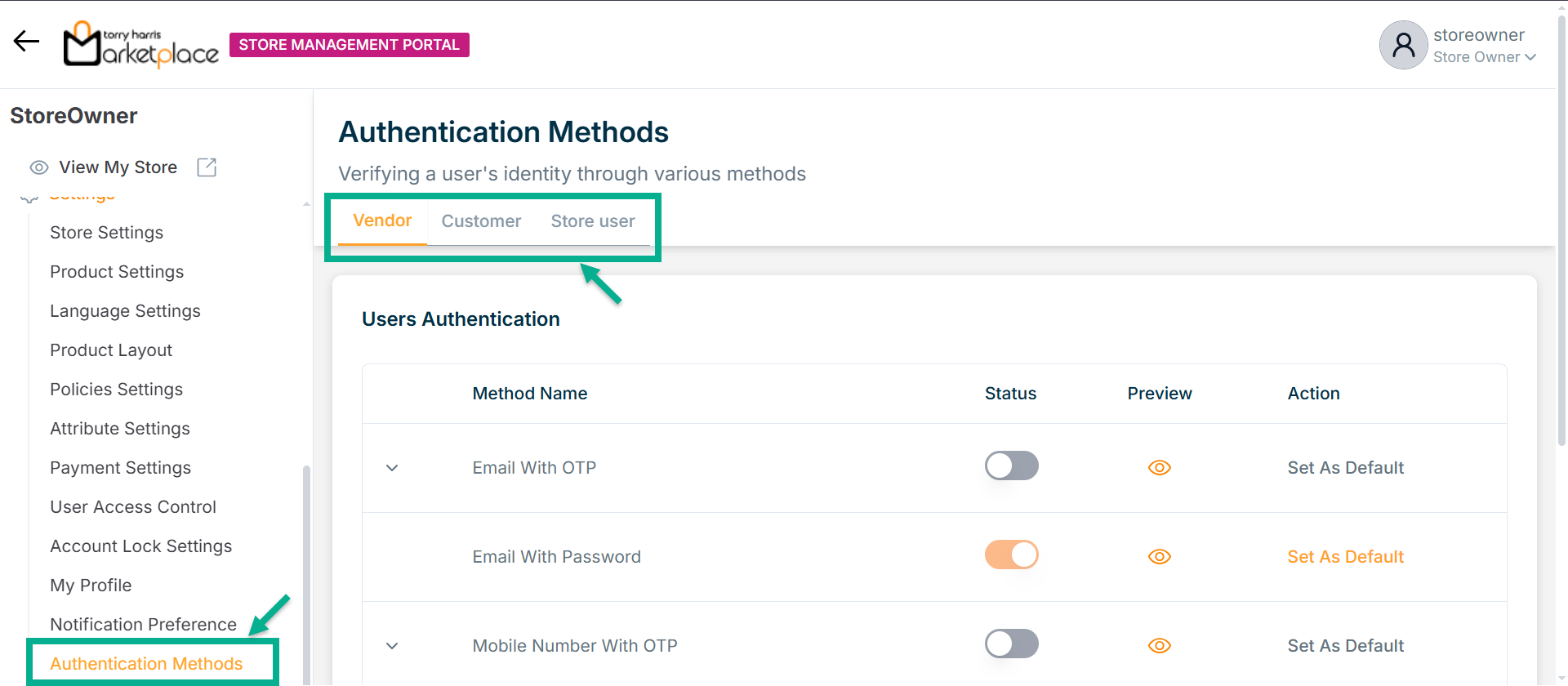Click the back arrow icon
Screen dimensions: 1568x686
click(x=26, y=42)
